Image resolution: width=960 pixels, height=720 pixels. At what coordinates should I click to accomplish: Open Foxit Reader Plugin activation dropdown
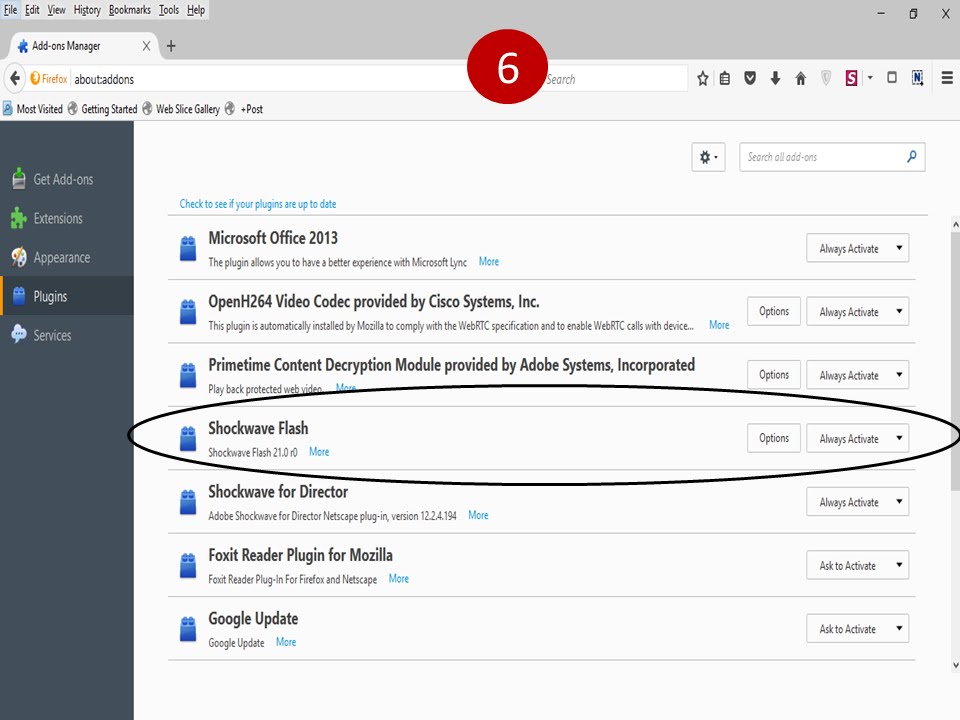click(x=857, y=565)
